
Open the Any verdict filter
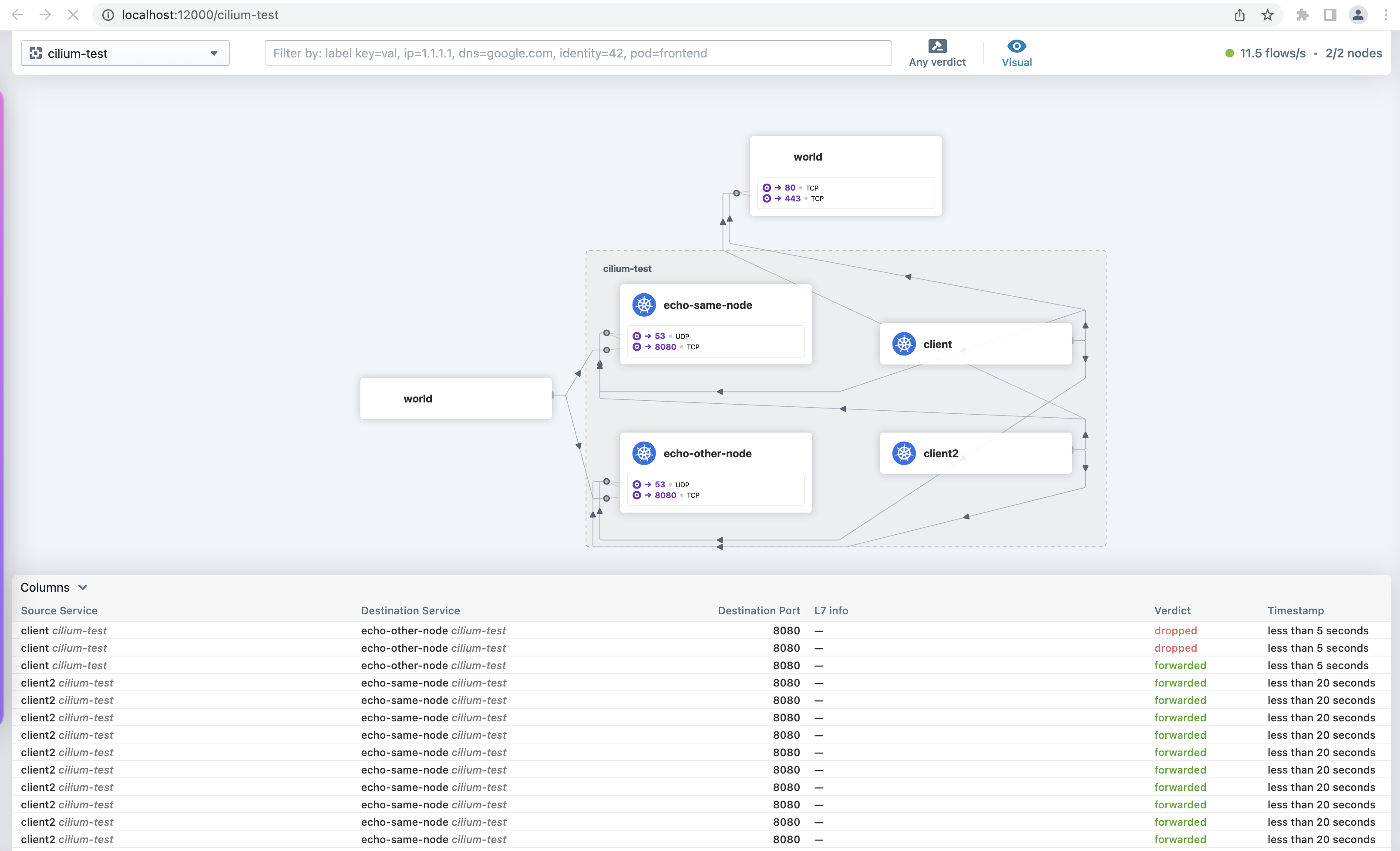point(937,53)
